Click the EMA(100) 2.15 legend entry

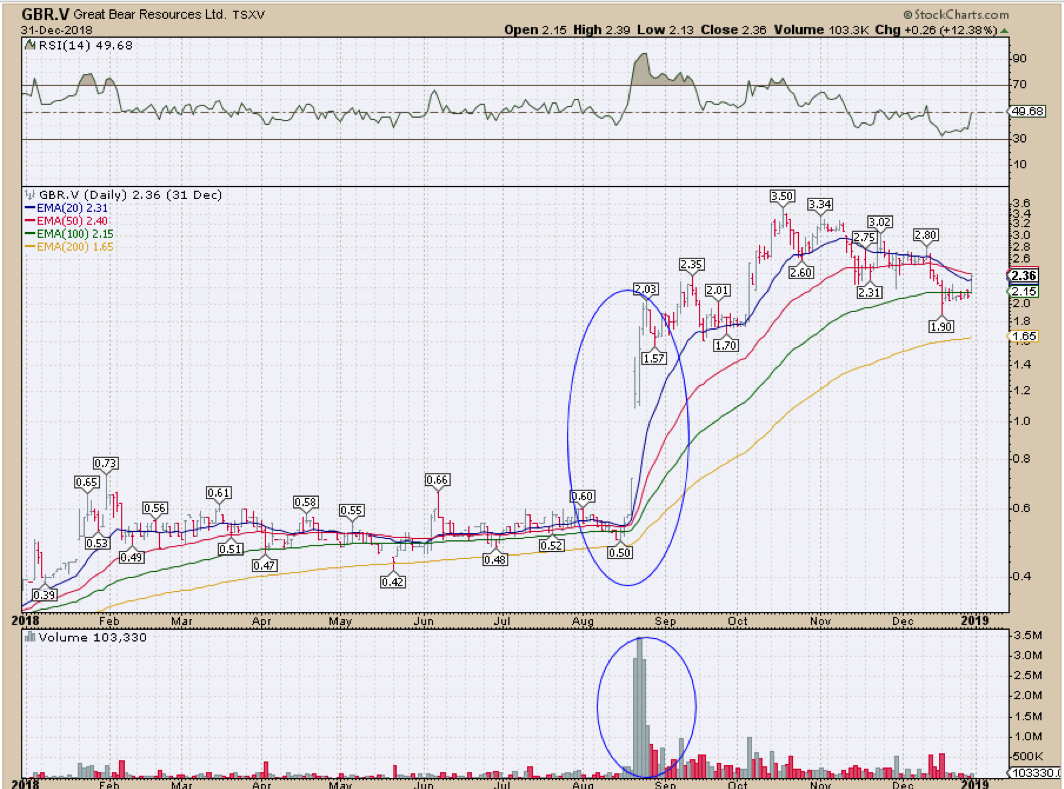69,234
